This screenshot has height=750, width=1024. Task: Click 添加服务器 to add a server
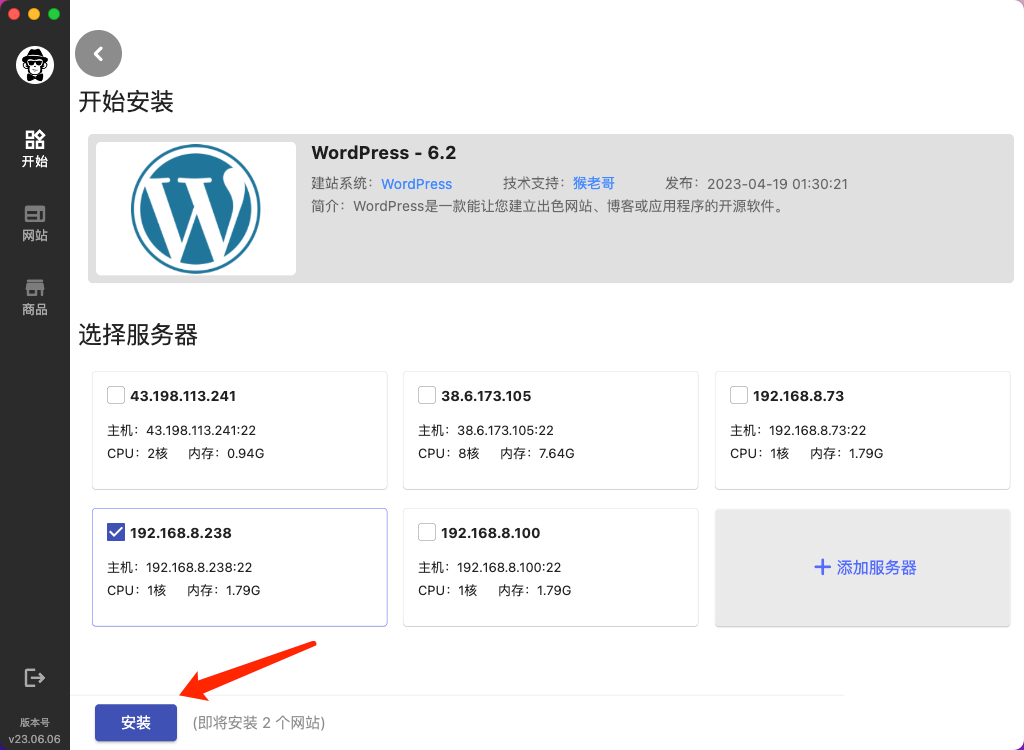tap(863, 567)
